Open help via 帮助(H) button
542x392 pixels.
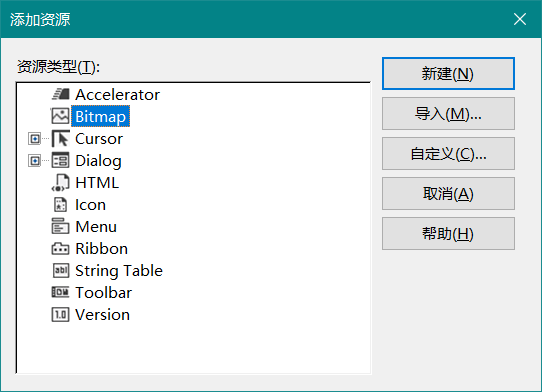click(x=448, y=234)
